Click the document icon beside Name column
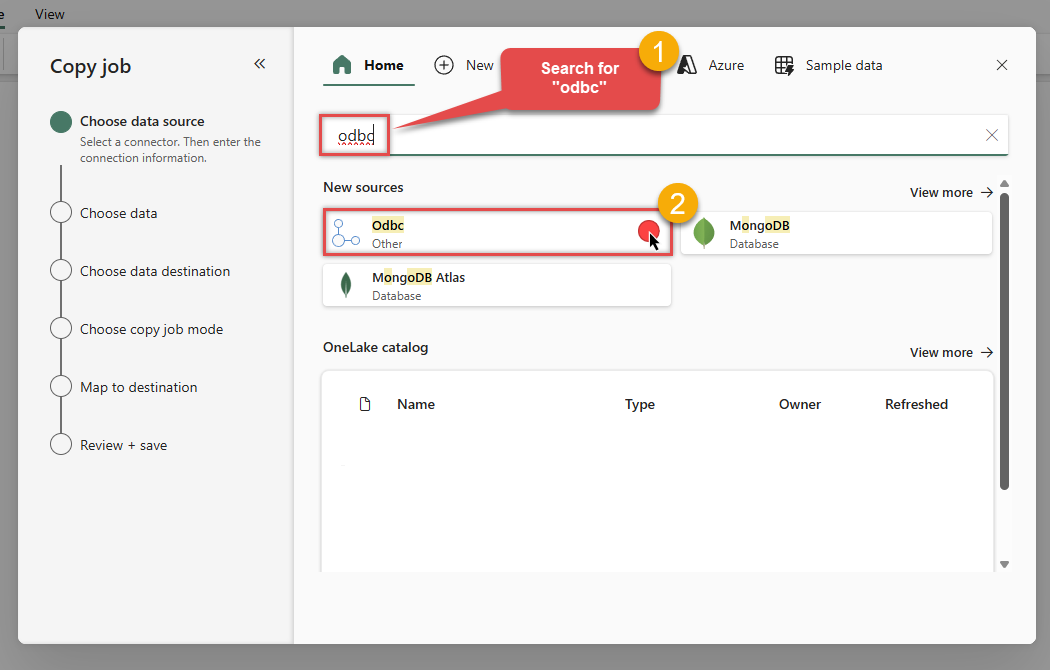 [365, 404]
